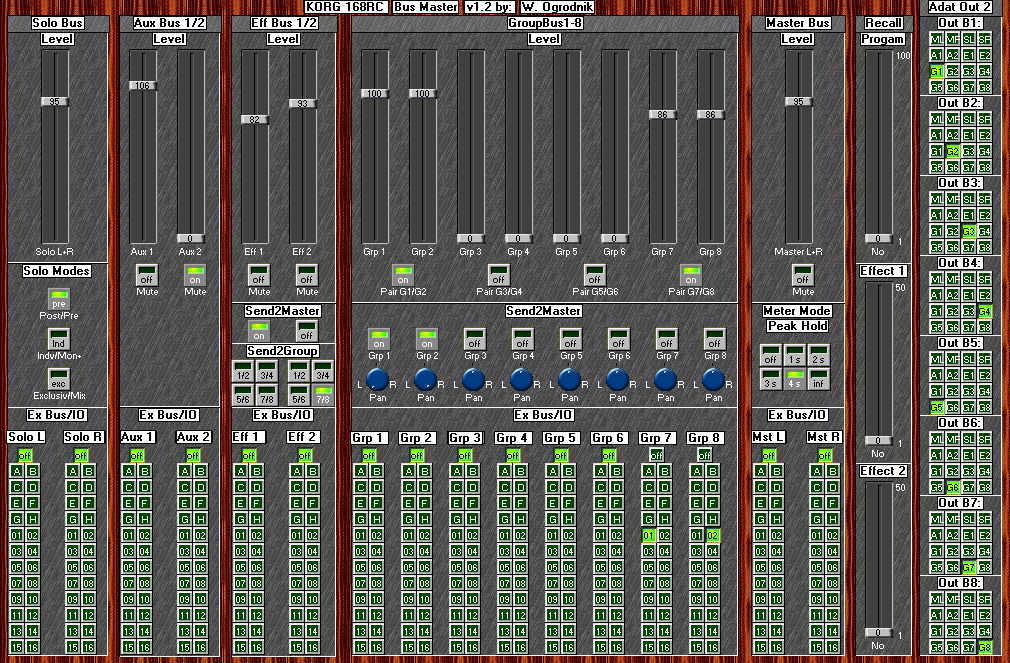
Task: Select input H for Grp 1
Action: pyautogui.click(x=376, y=519)
